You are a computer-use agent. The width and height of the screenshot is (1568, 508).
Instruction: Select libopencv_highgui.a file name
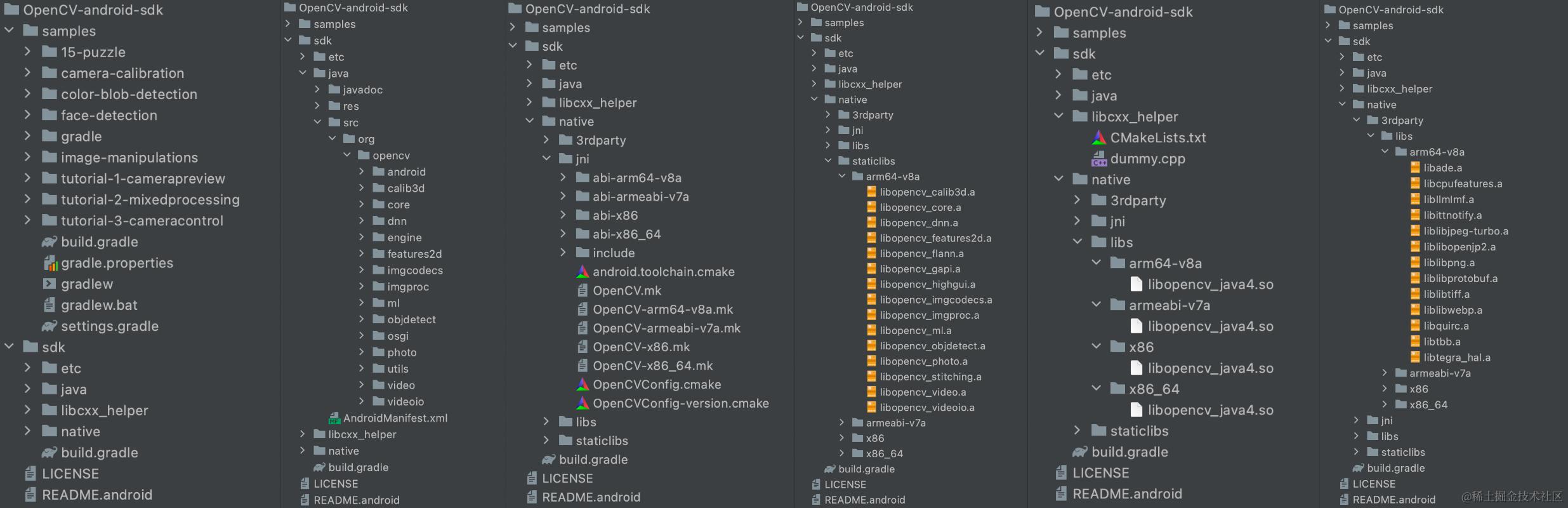click(928, 284)
